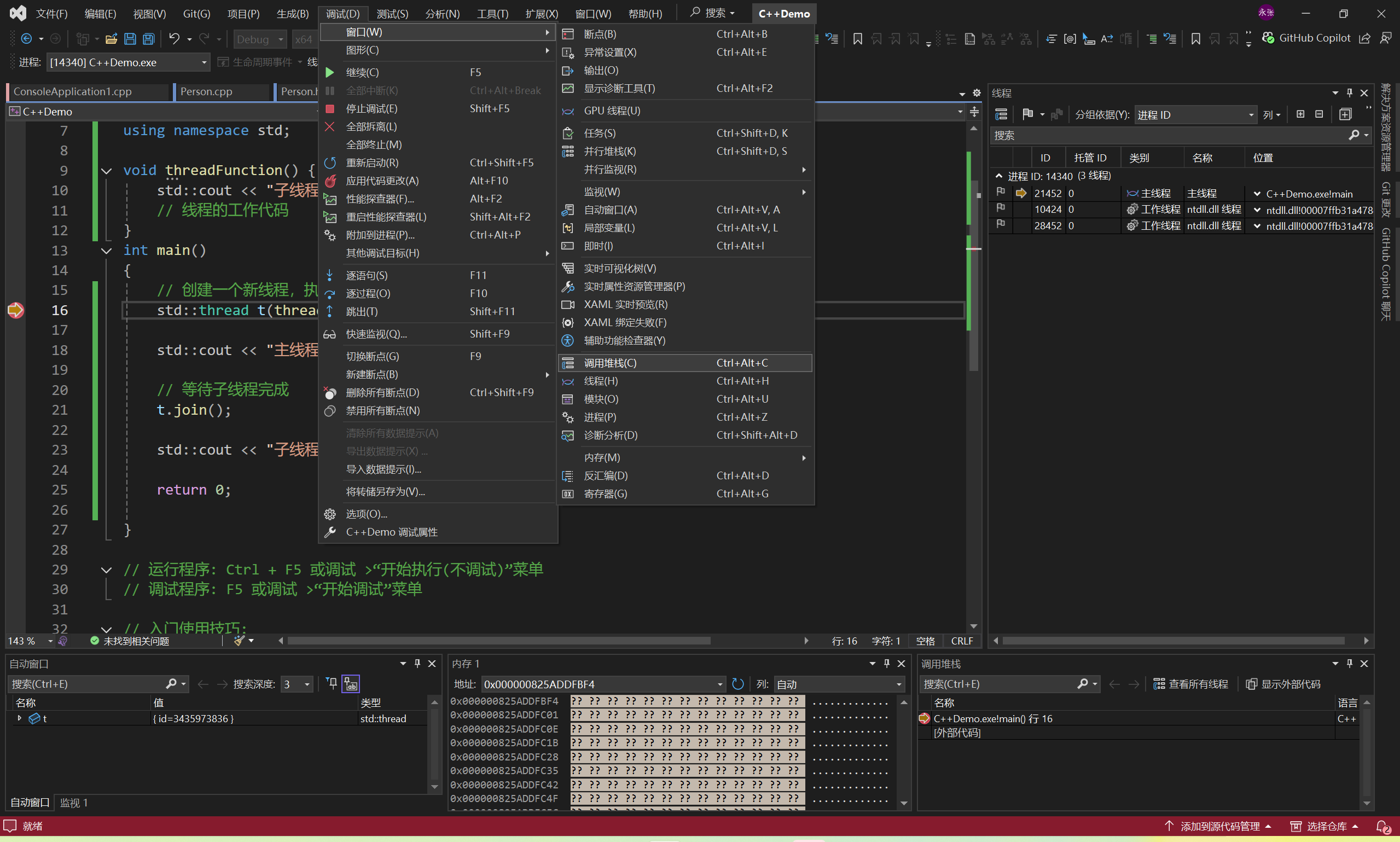The width and height of the screenshot is (1400, 842).
Task: Click memory refresh icon next to address
Action: click(x=737, y=684)
